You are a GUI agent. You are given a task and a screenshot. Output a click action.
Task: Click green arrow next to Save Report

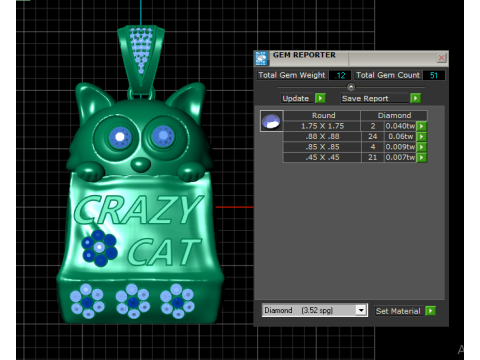[415, 98]
